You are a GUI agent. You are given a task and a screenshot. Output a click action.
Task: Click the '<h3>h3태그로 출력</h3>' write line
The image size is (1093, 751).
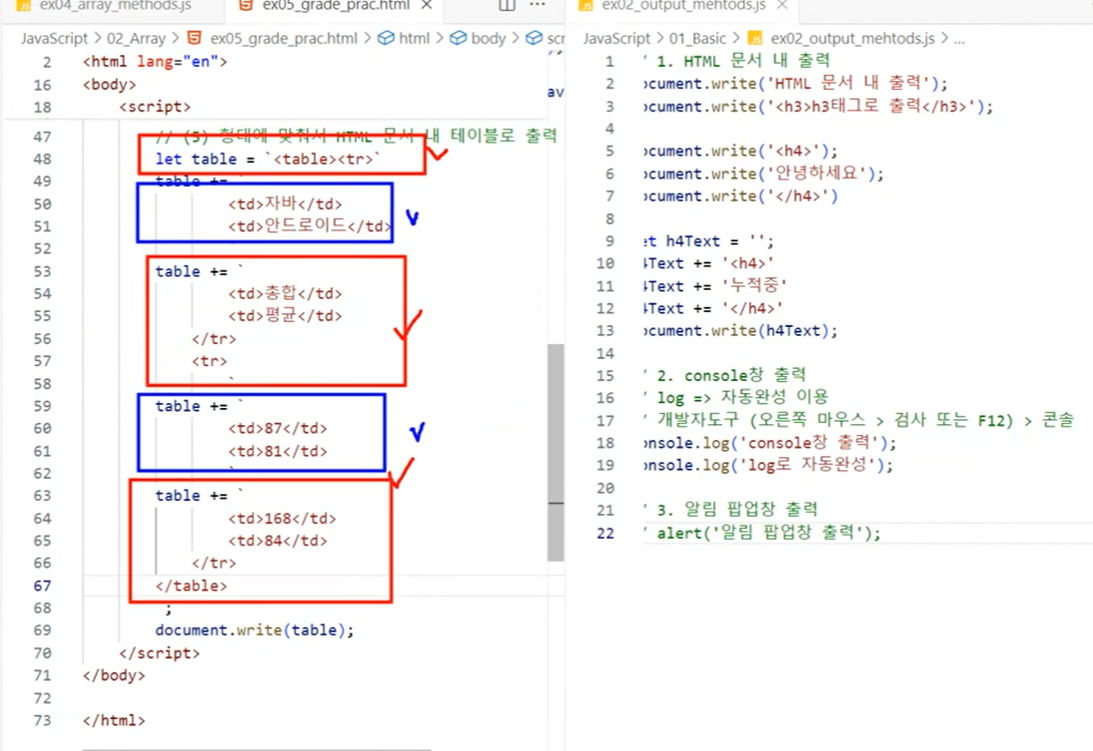(x=819, y=107)
